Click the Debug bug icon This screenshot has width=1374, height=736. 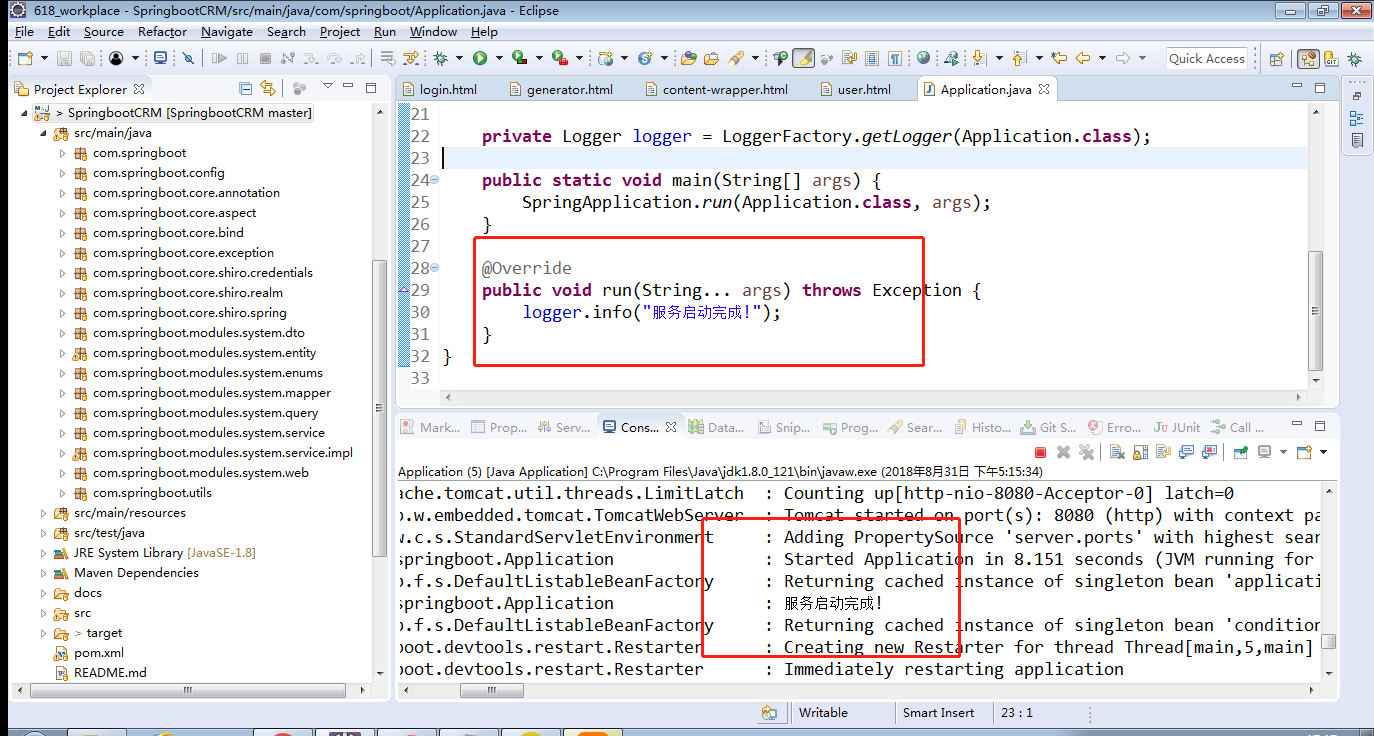(441, 58)
